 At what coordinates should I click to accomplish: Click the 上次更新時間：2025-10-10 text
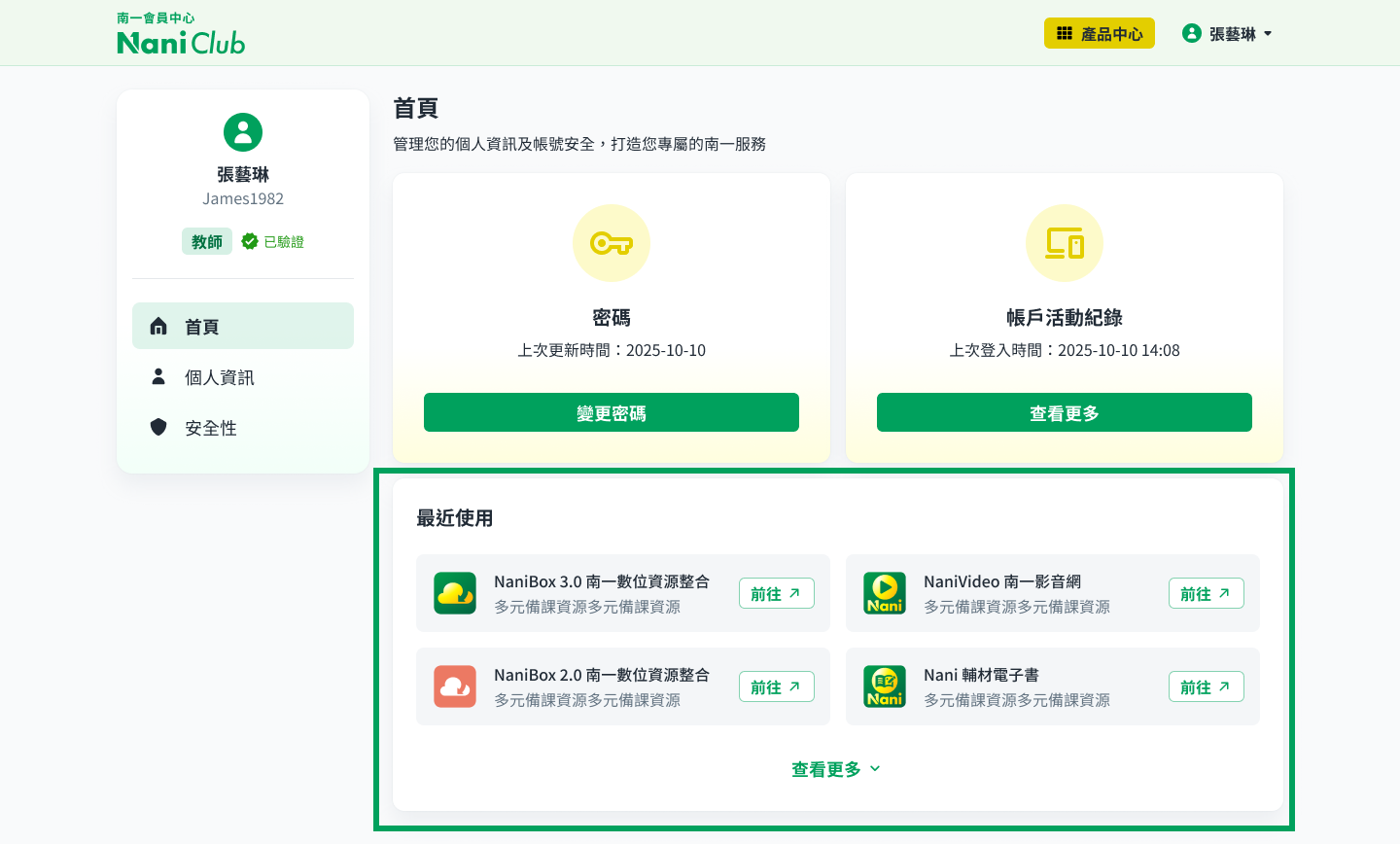tap(612, 350)
